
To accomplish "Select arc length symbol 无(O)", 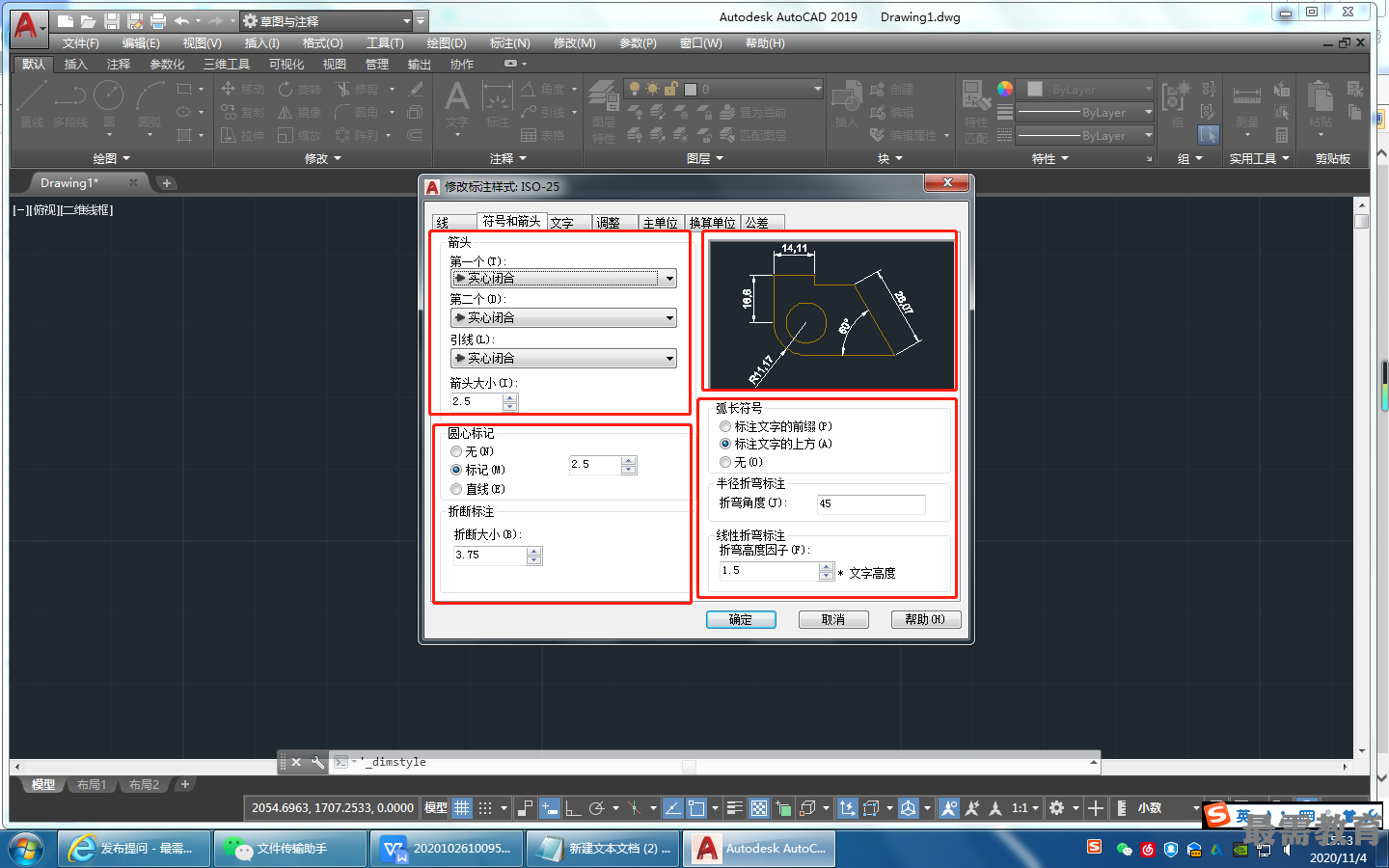I will pos(742,462).
